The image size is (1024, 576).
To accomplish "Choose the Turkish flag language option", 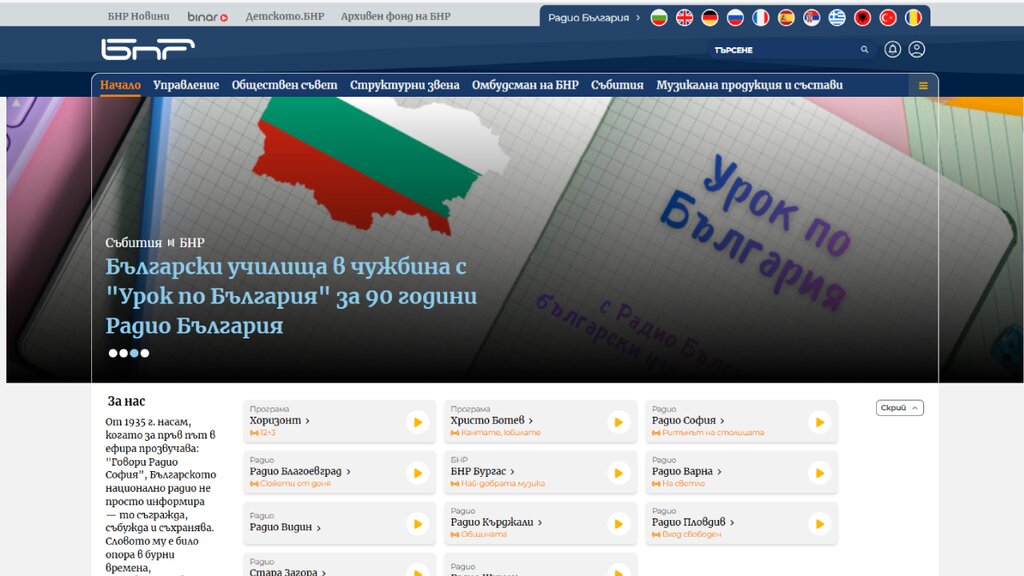I will pyautogui.click(x=888, y=17).
